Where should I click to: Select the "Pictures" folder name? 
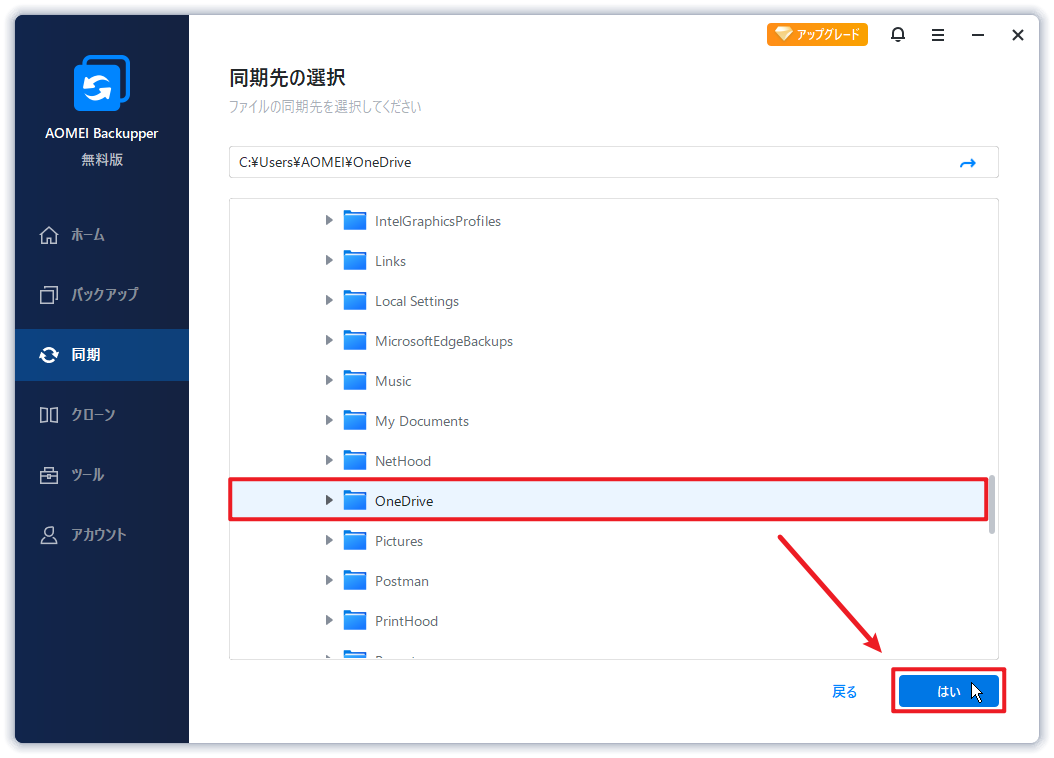tap(399, 542)
